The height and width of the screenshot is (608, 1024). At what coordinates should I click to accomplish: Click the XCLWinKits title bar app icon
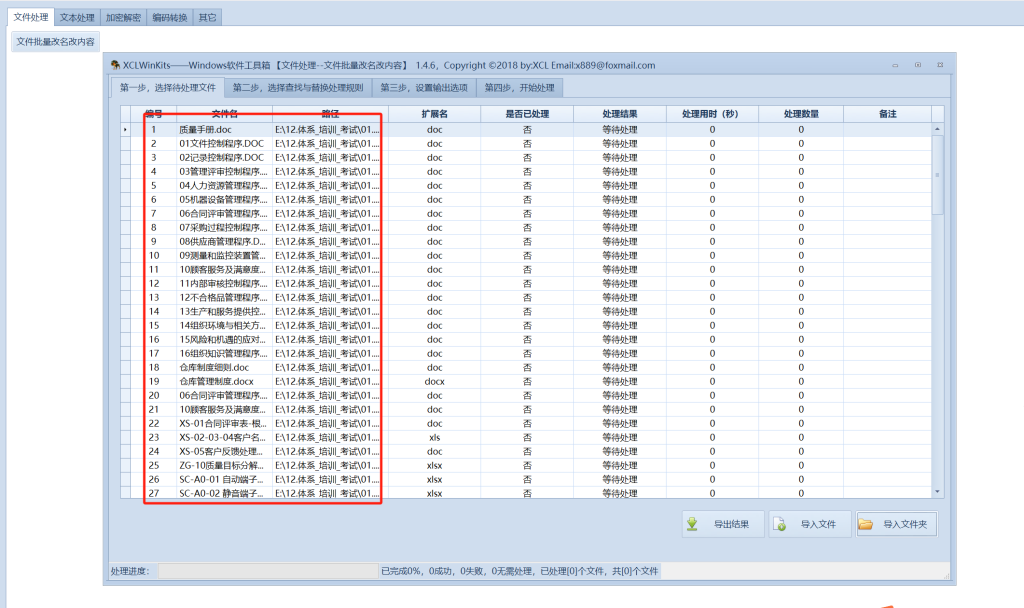(x=116, y=65)
